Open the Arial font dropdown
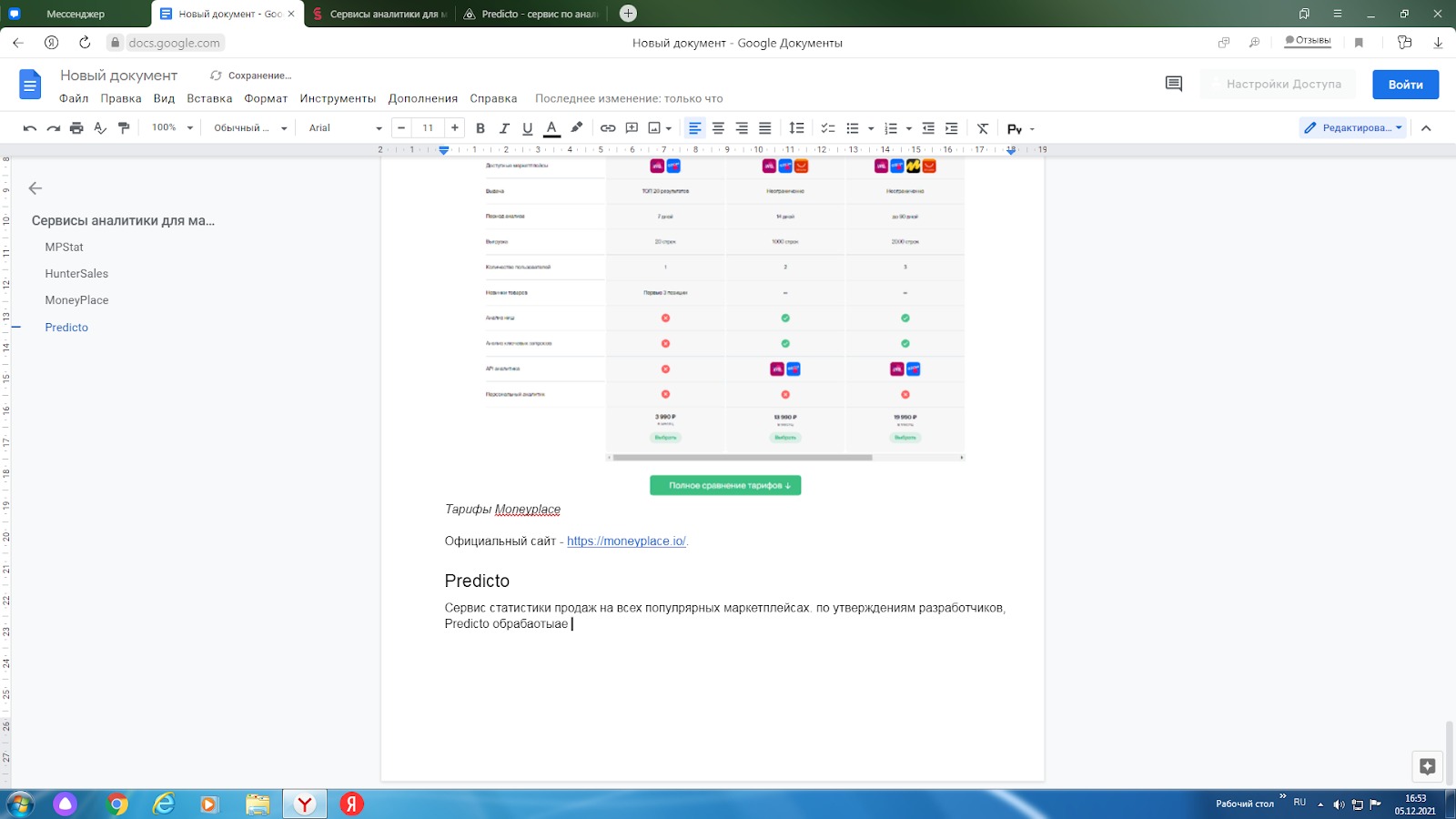Image resolution: width=1456 pixels, height=819 pixels. (x=345, y=128)
